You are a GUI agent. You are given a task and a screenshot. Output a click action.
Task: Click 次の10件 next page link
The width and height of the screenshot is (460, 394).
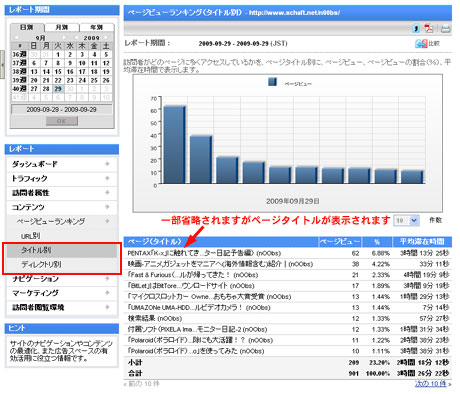430,384
